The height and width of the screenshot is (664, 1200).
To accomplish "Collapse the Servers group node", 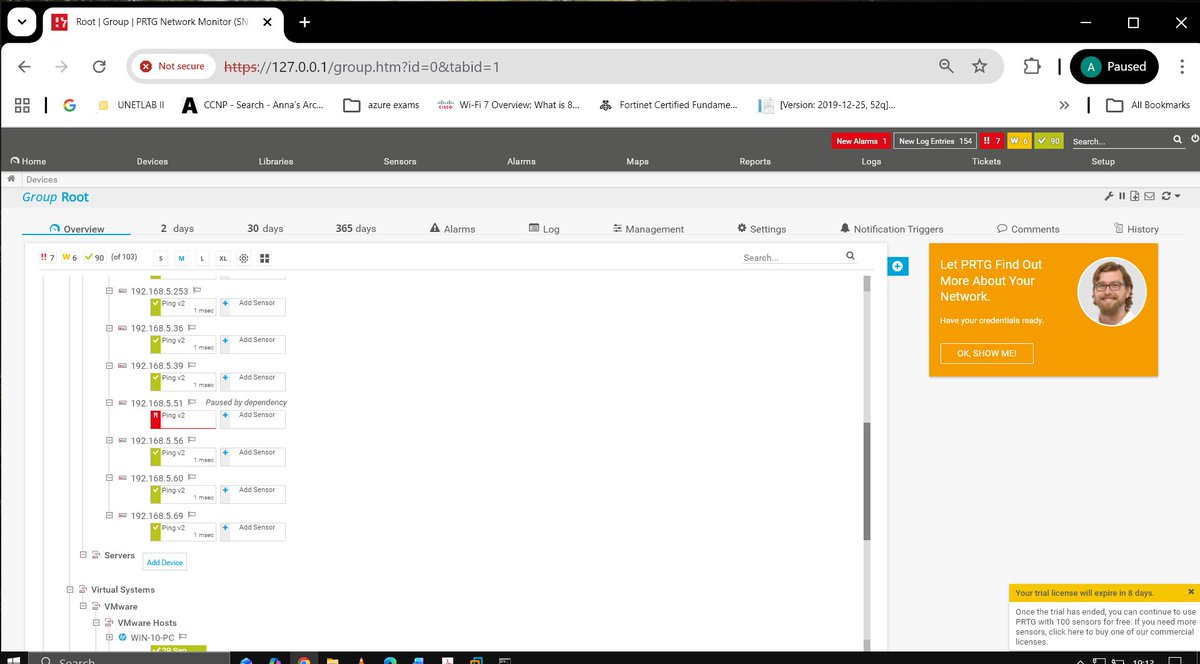I will 84,554.
